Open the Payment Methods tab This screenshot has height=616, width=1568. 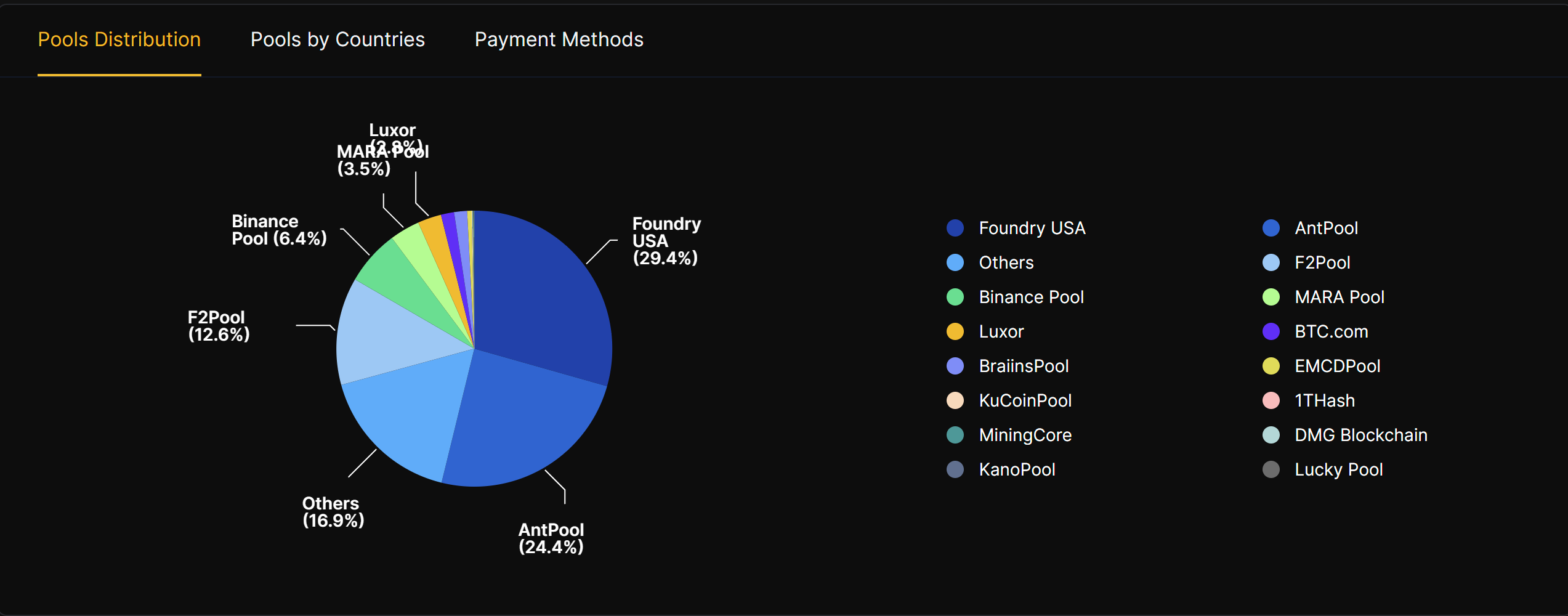click(559, 39)
